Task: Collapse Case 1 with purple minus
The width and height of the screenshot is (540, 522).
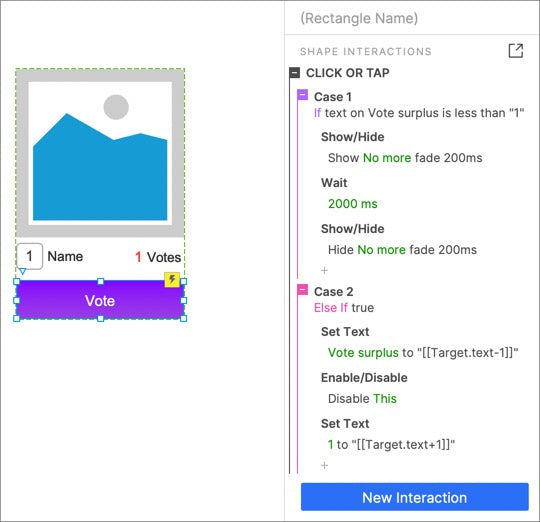Action: [303, 95]
